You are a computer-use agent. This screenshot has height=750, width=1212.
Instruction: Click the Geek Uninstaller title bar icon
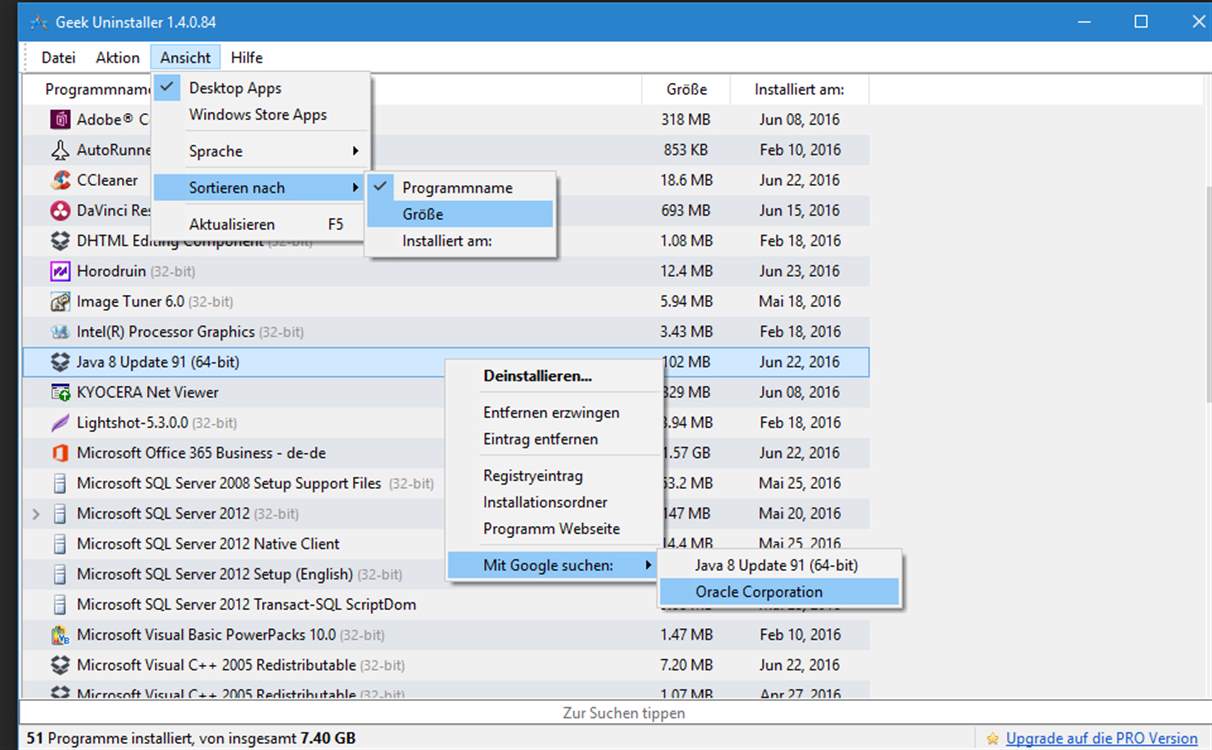tap(39, 22)
